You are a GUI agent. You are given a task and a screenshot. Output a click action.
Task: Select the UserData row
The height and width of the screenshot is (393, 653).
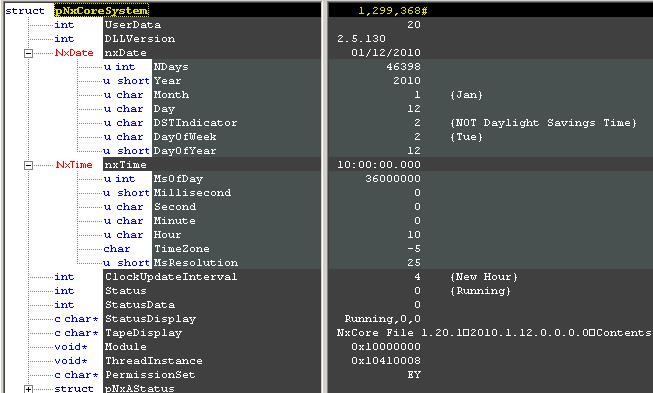click(x=133, y=25)
